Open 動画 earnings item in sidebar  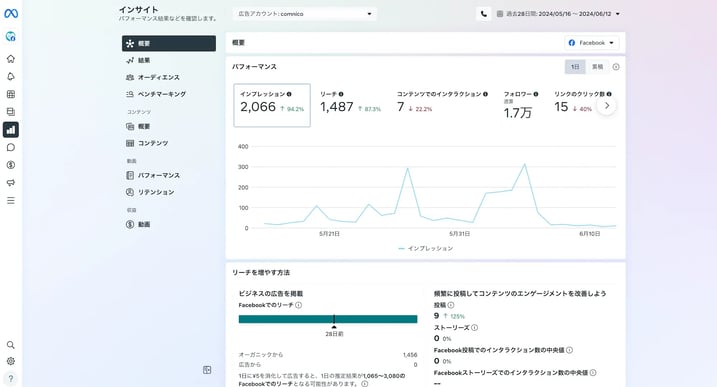tap(169, 224)
